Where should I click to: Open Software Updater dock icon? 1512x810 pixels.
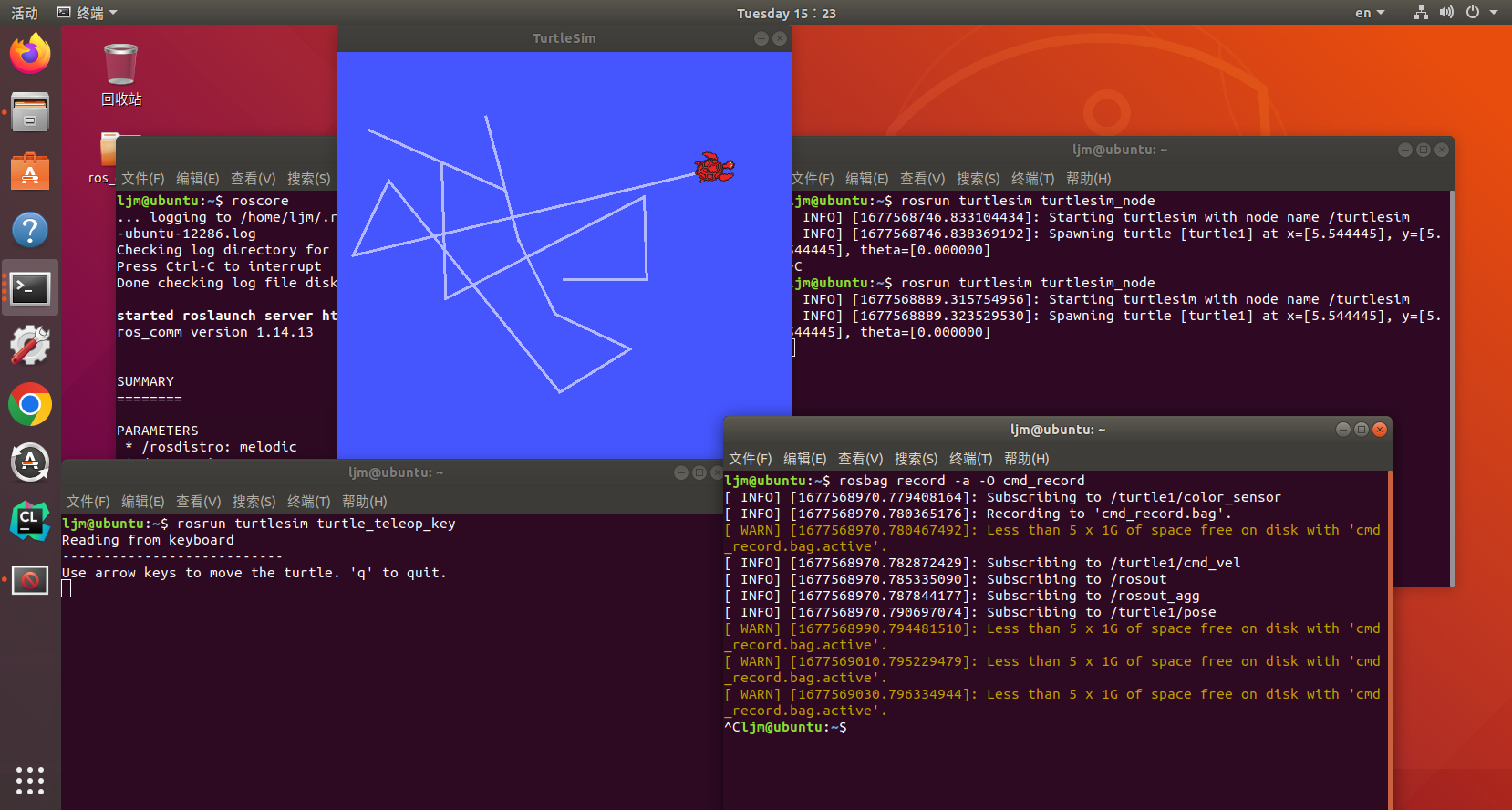tap(30, 462)
